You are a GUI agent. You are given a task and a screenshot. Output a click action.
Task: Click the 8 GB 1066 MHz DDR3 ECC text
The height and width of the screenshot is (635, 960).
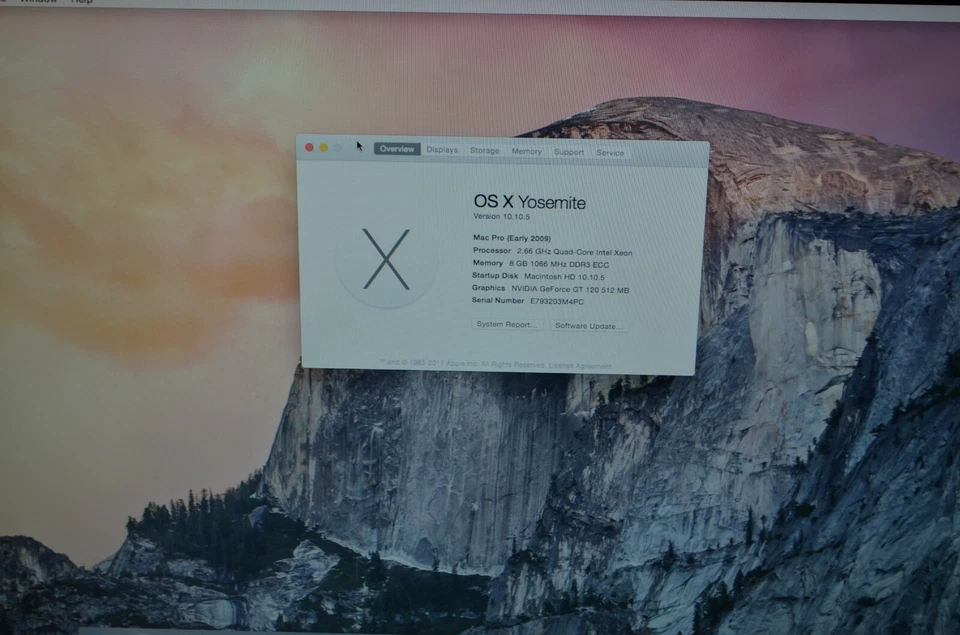coord(559,265)
